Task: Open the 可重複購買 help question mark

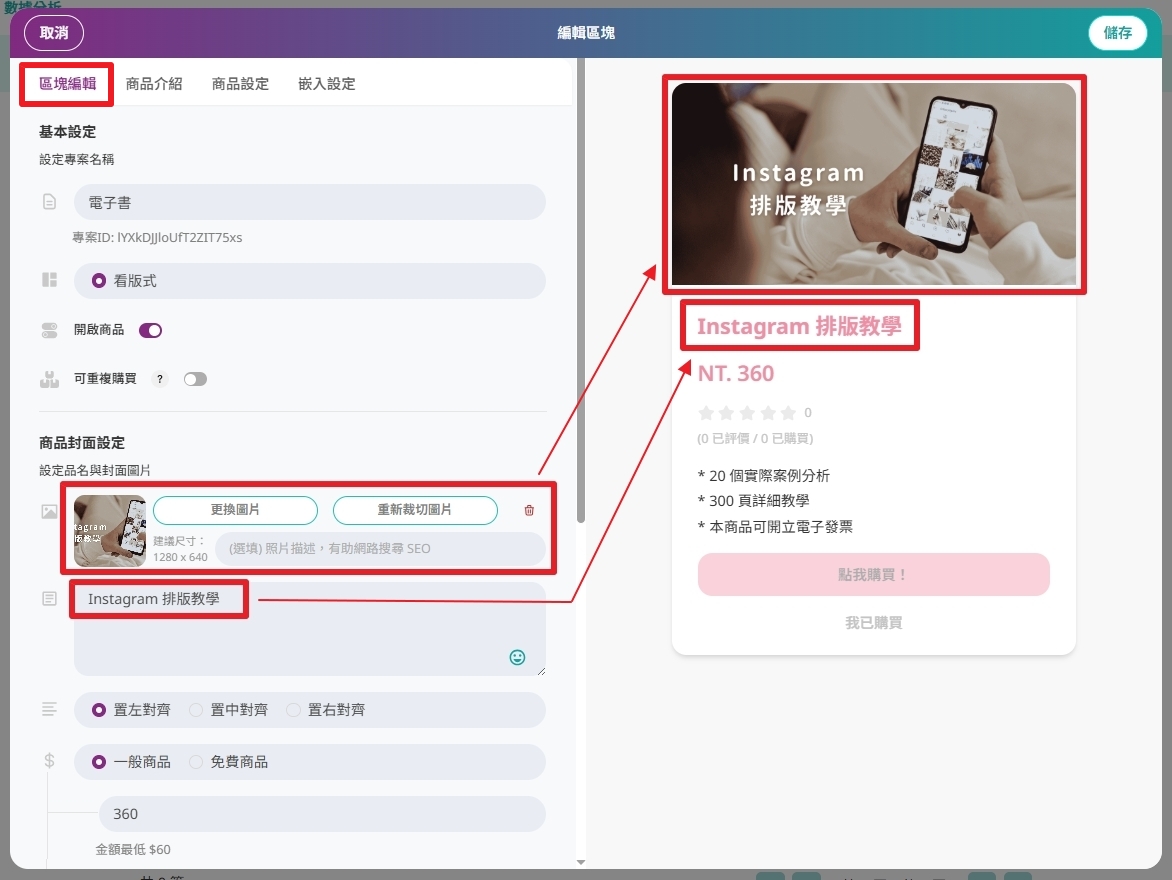Action: (x=159, y=379)
